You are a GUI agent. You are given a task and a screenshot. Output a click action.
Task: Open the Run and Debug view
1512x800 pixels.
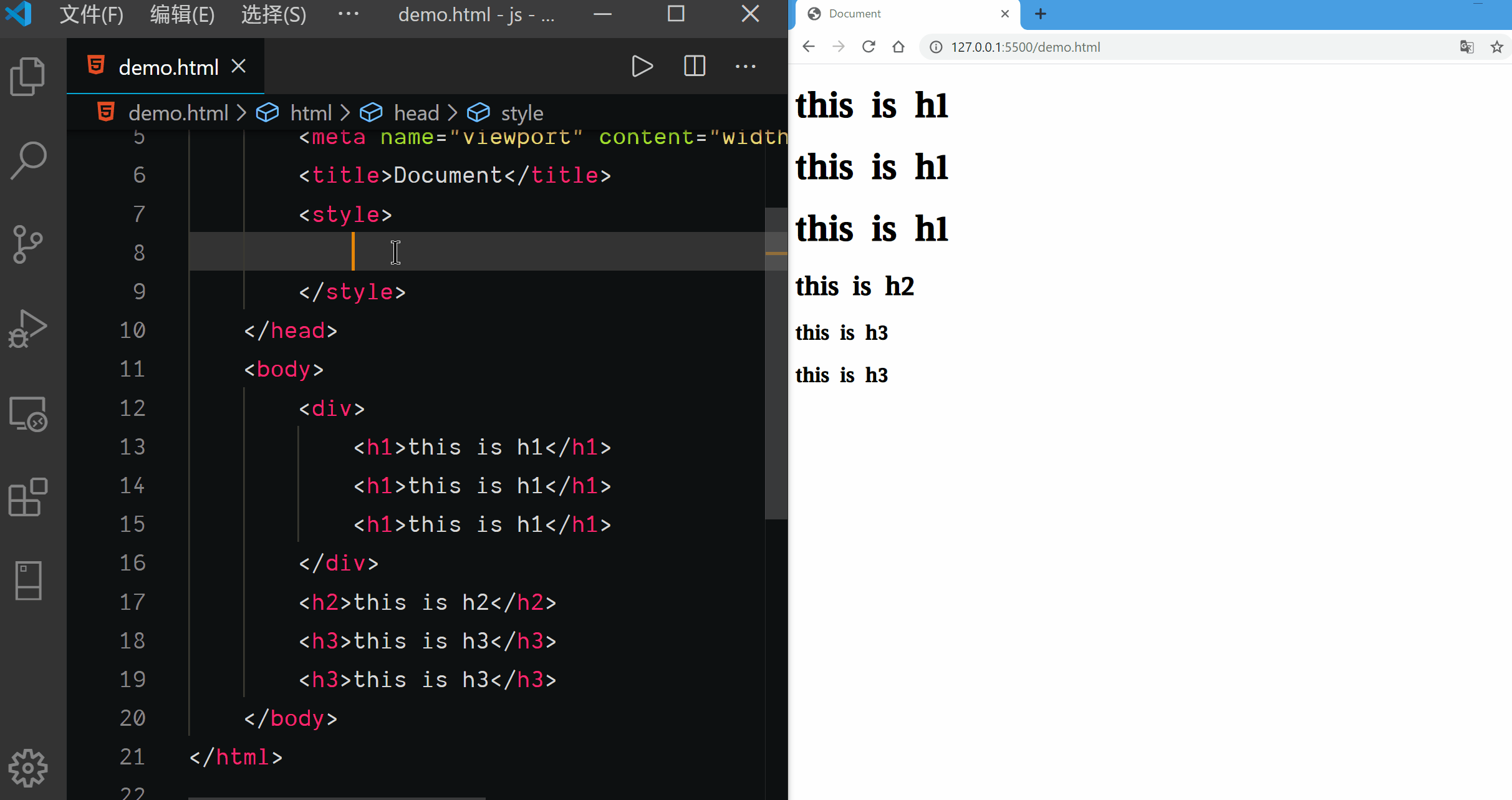click(x=28, y=329)
